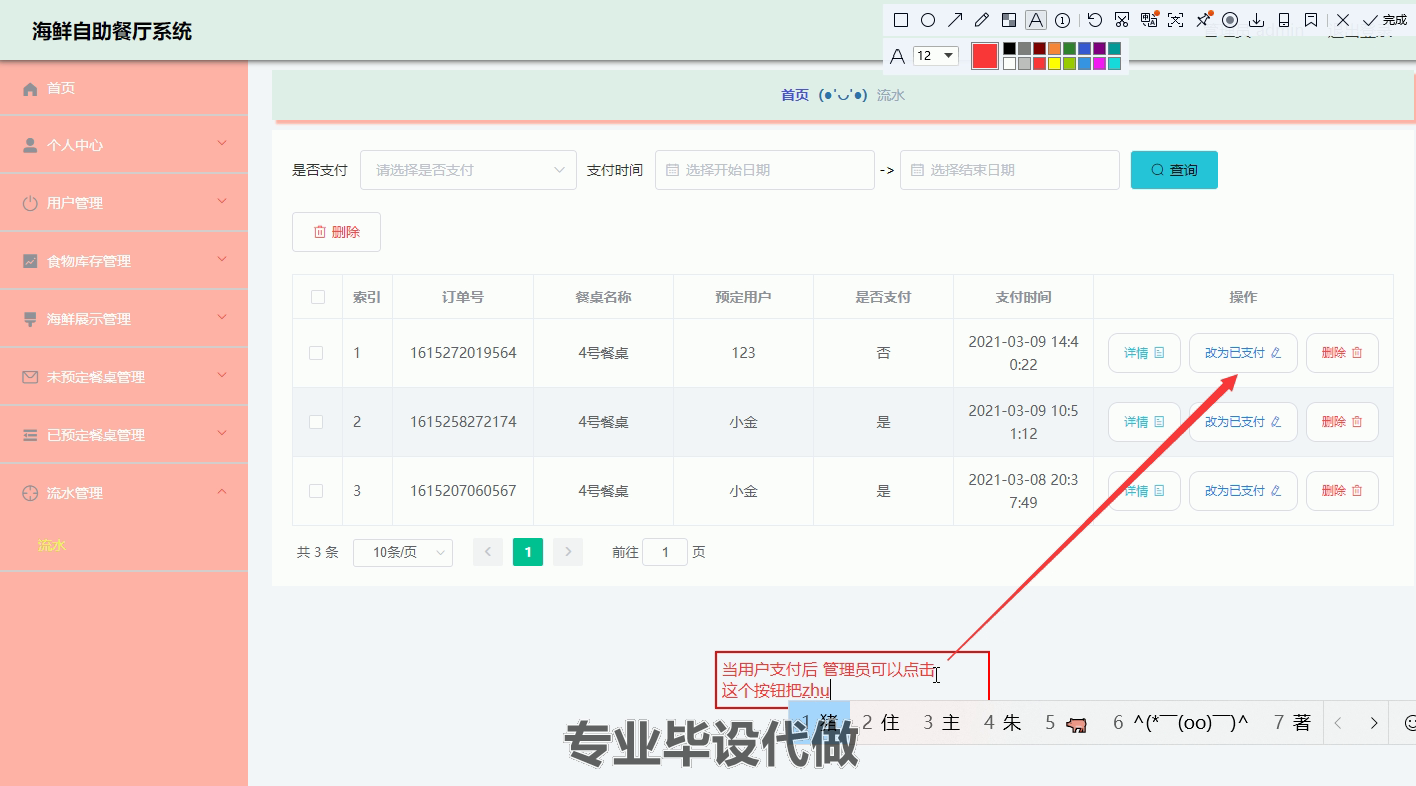Screen dimensions: 1416x786
Task: Go to previous page arrow
Action: point(488,552)
